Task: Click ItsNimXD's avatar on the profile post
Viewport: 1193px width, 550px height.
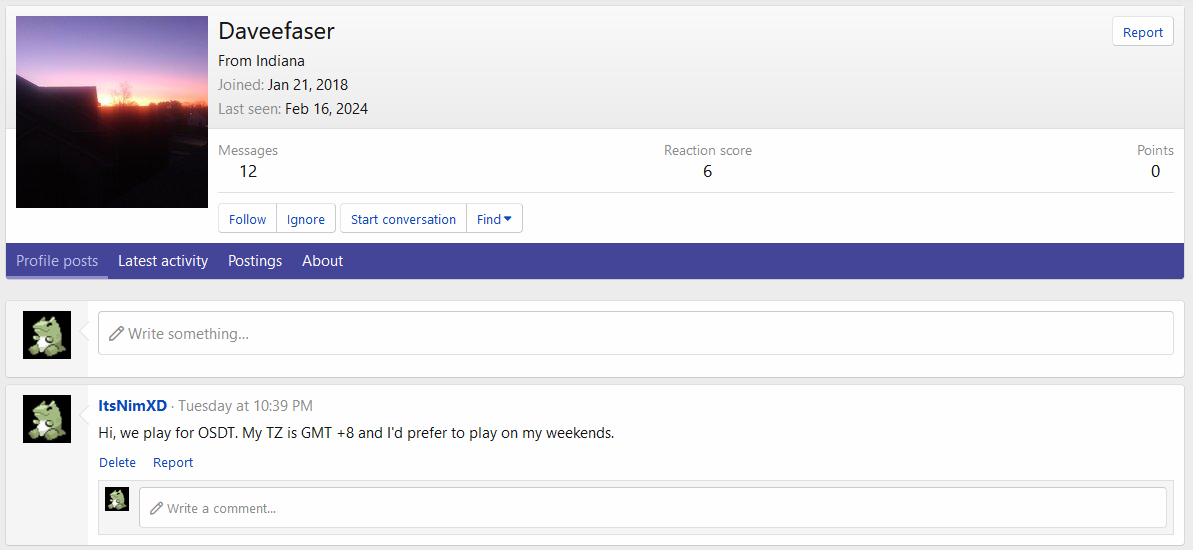Action: (47, 419)
